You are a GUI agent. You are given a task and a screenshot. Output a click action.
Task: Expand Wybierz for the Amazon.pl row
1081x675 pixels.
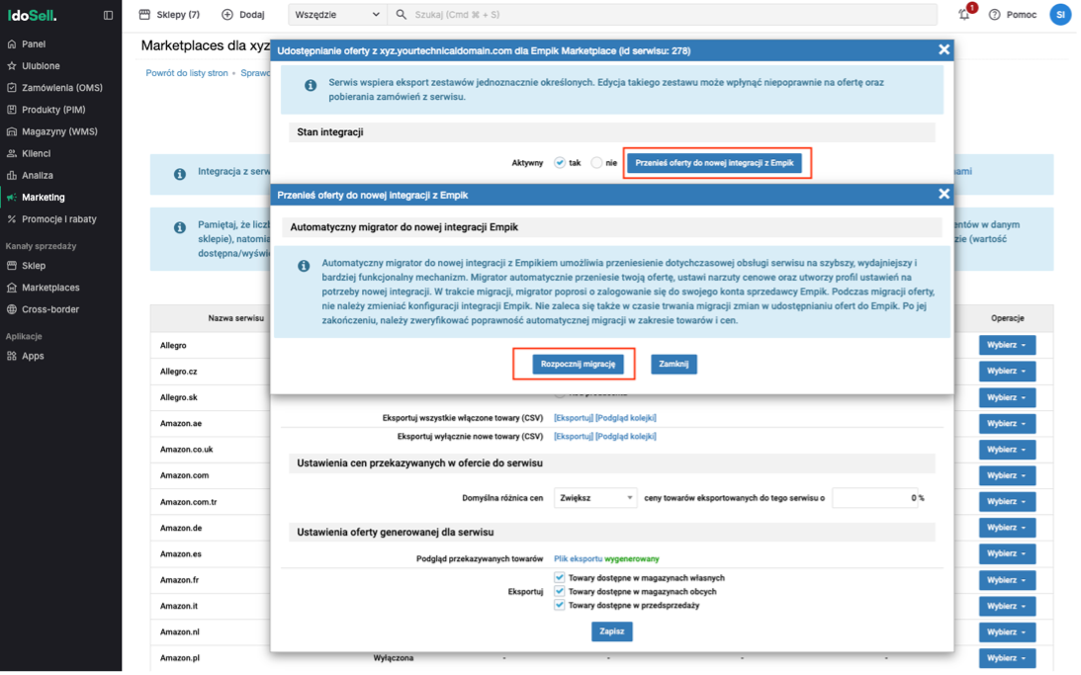(x=1007, y=658)
